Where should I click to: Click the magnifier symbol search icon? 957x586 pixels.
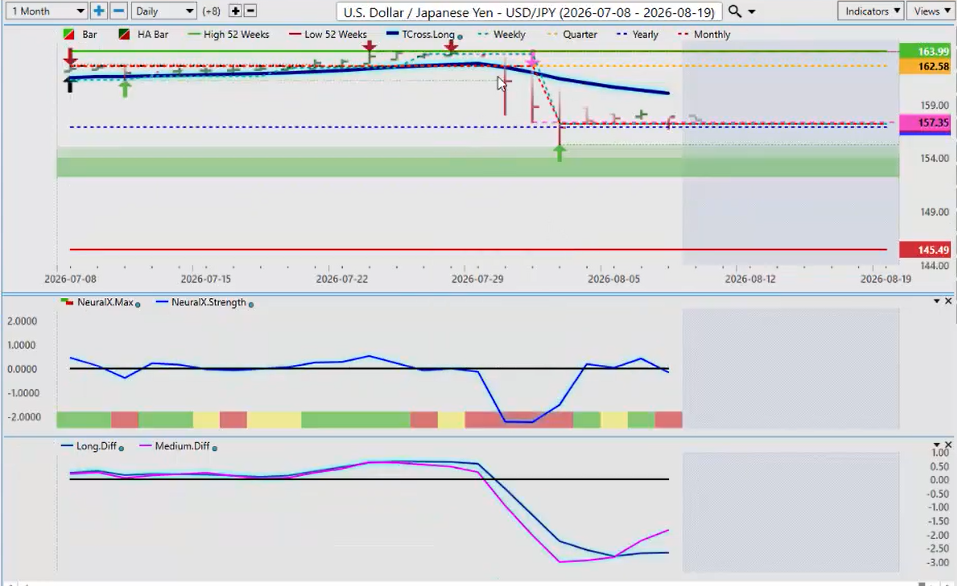click(735, 11)
